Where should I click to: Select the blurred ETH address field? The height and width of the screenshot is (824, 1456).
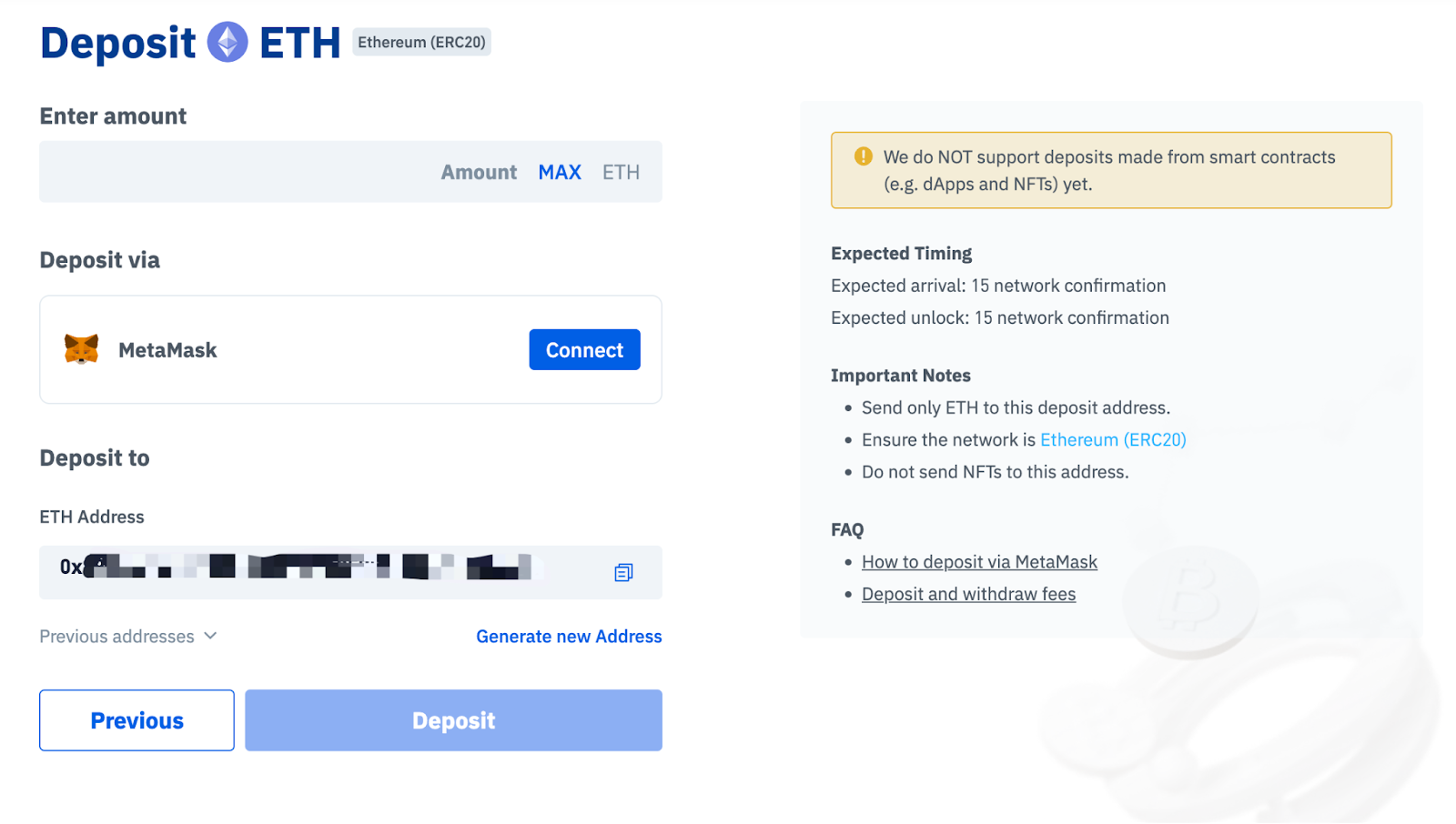350,572
